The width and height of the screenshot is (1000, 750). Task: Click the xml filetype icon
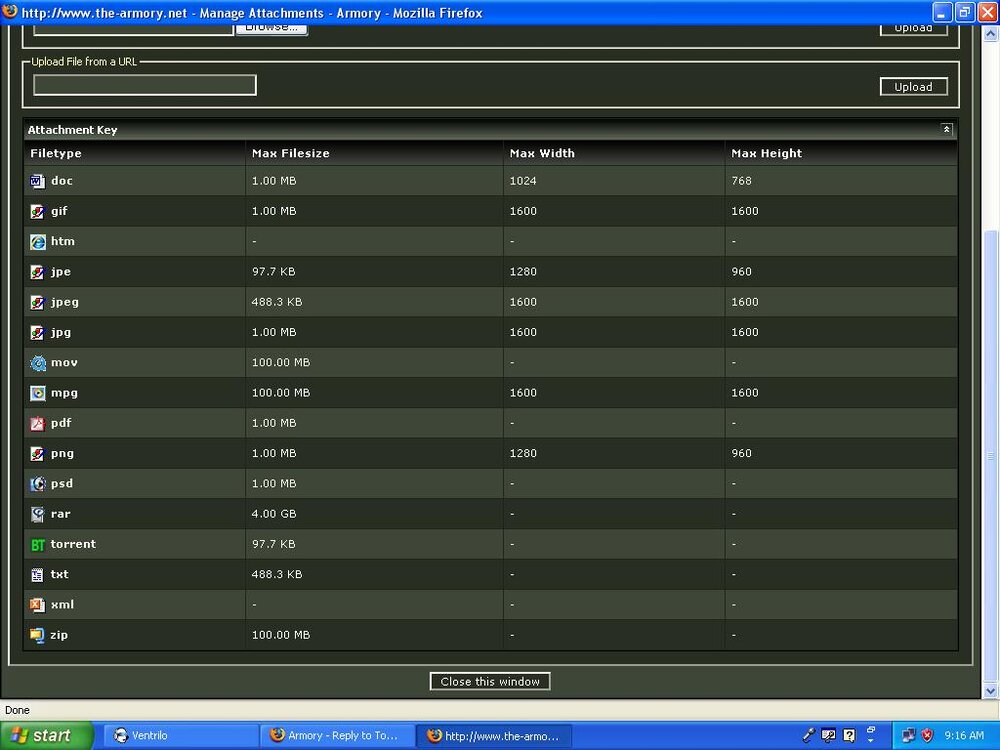(38, 605)
